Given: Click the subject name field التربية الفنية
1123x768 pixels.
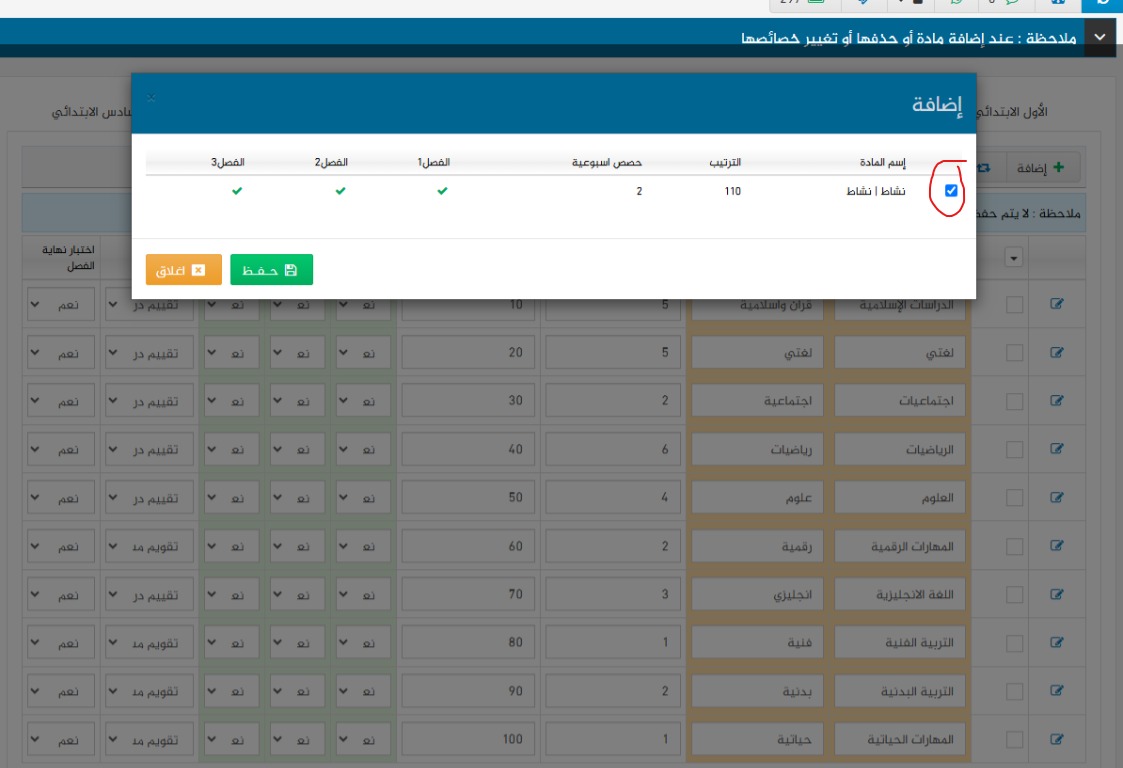Looking at the screenshot, I should 900,643.
